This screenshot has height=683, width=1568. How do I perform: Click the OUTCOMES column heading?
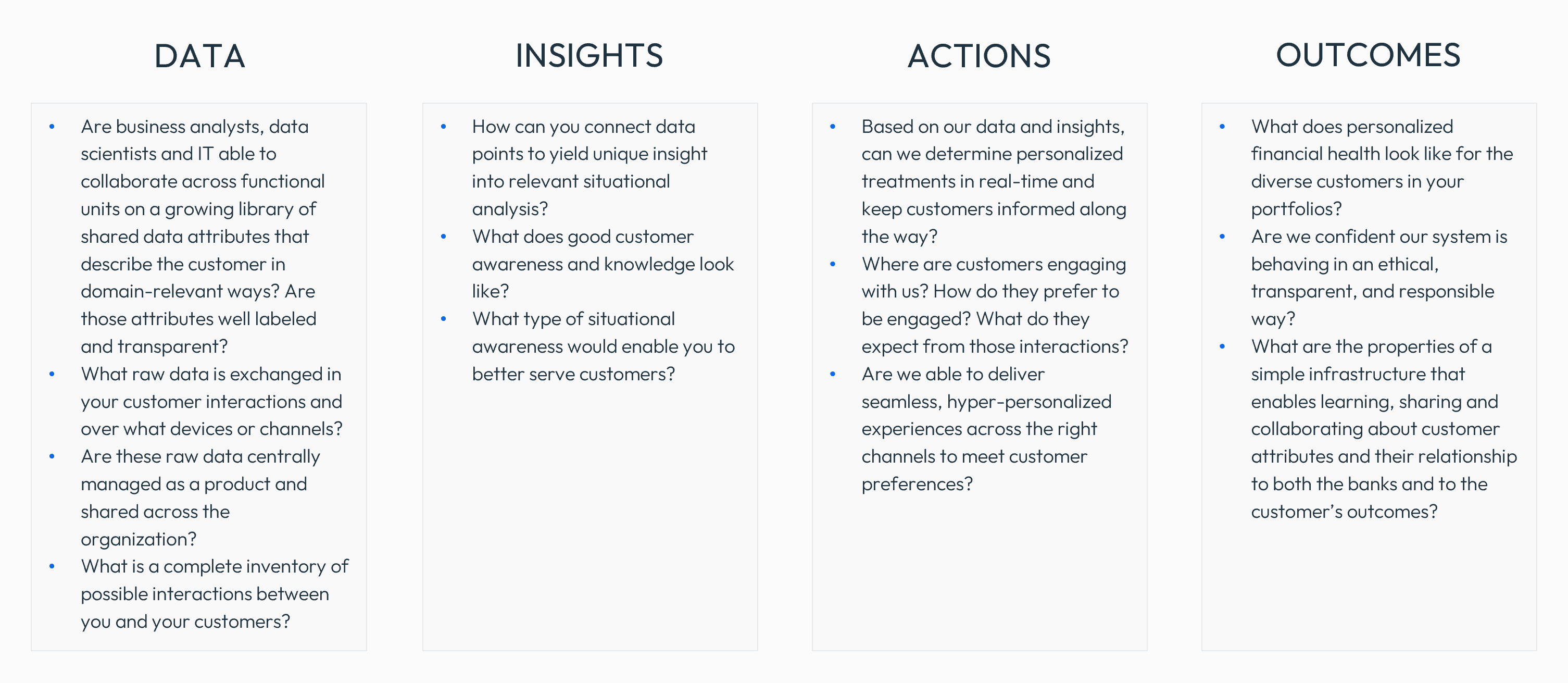coord(1368,56)
